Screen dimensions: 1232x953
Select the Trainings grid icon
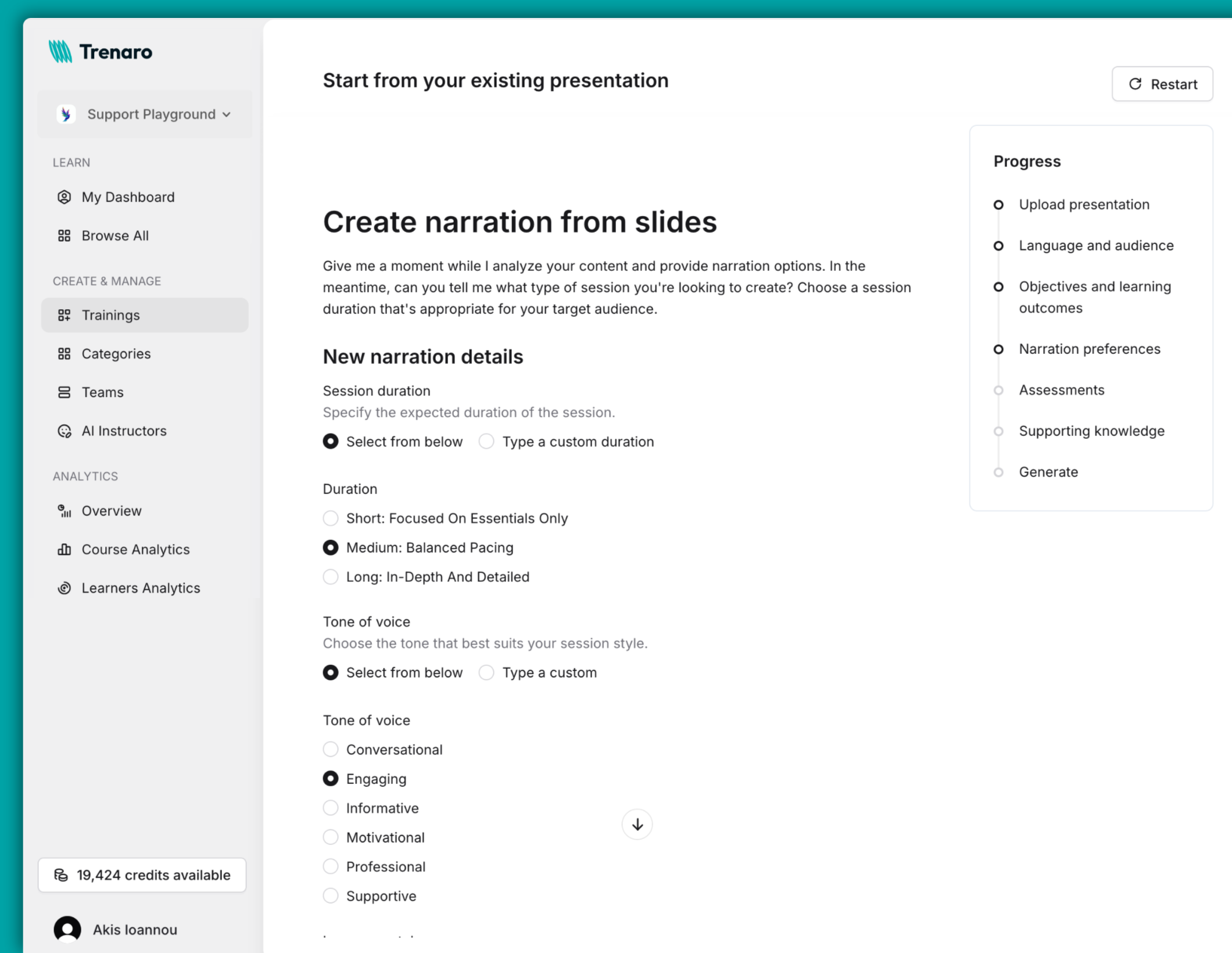click(65, 315)
